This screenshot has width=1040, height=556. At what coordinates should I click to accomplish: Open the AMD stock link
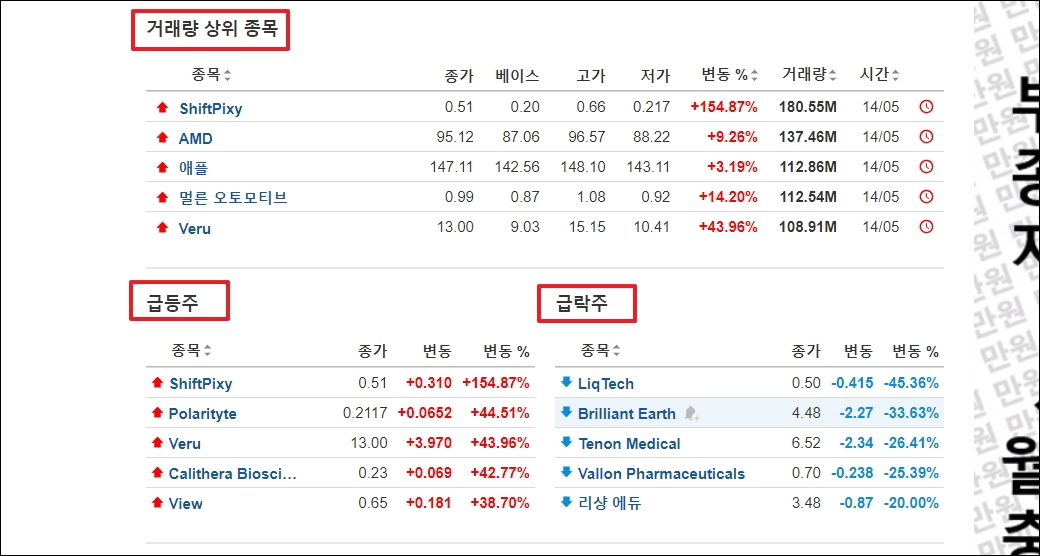(x=196, y=139)
